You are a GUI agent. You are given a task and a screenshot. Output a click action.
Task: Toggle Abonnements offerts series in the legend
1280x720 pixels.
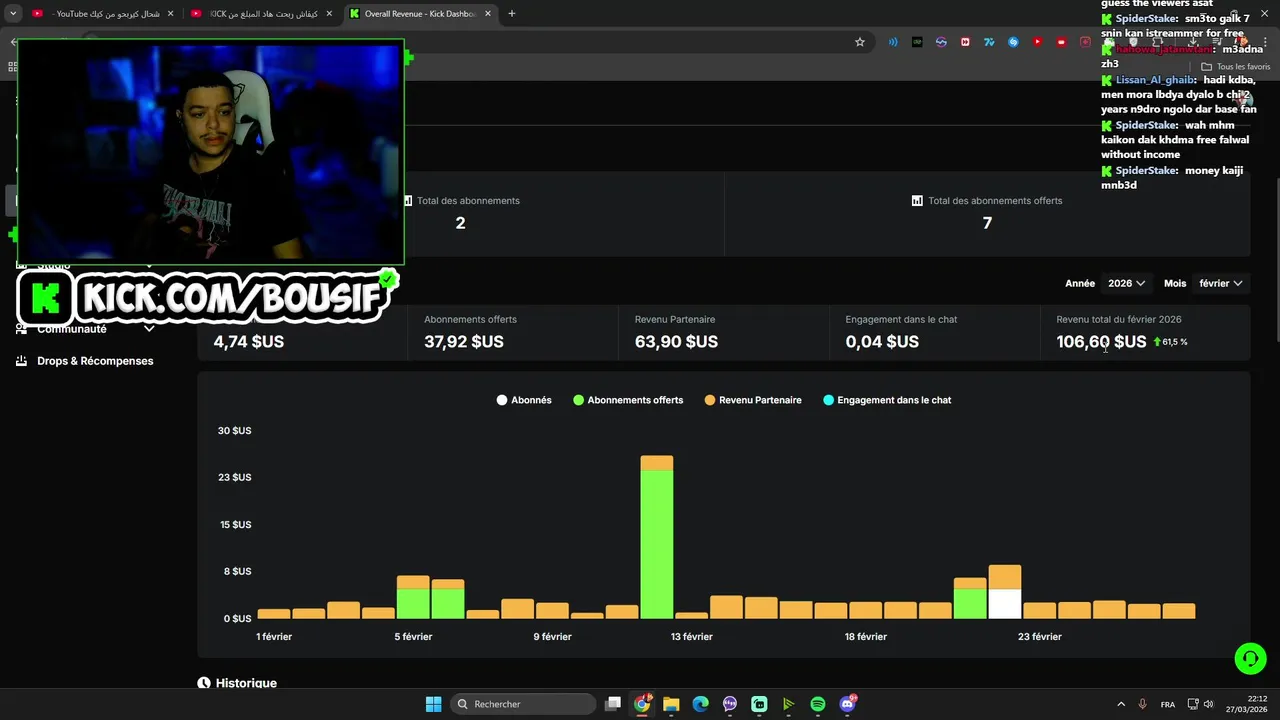[628, 400]
